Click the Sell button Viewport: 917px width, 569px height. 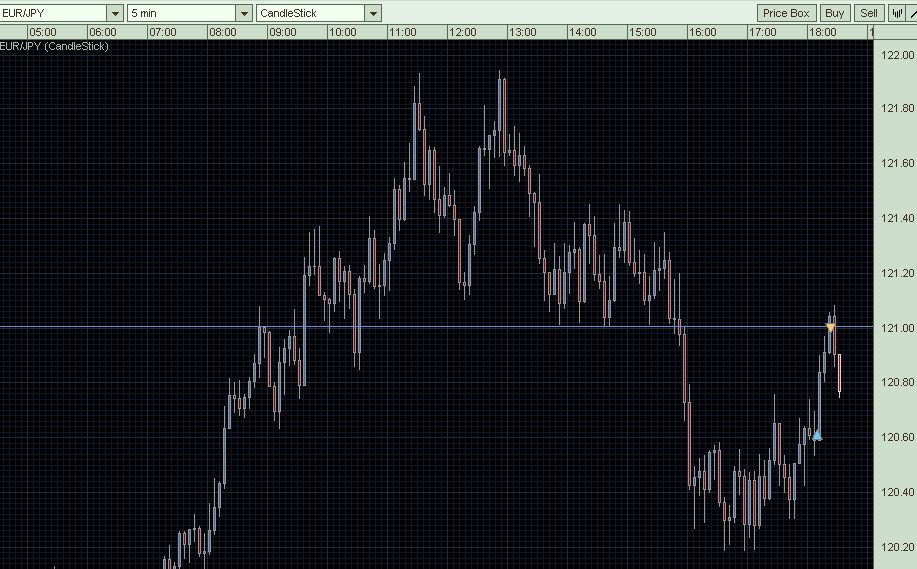(868, 13)
